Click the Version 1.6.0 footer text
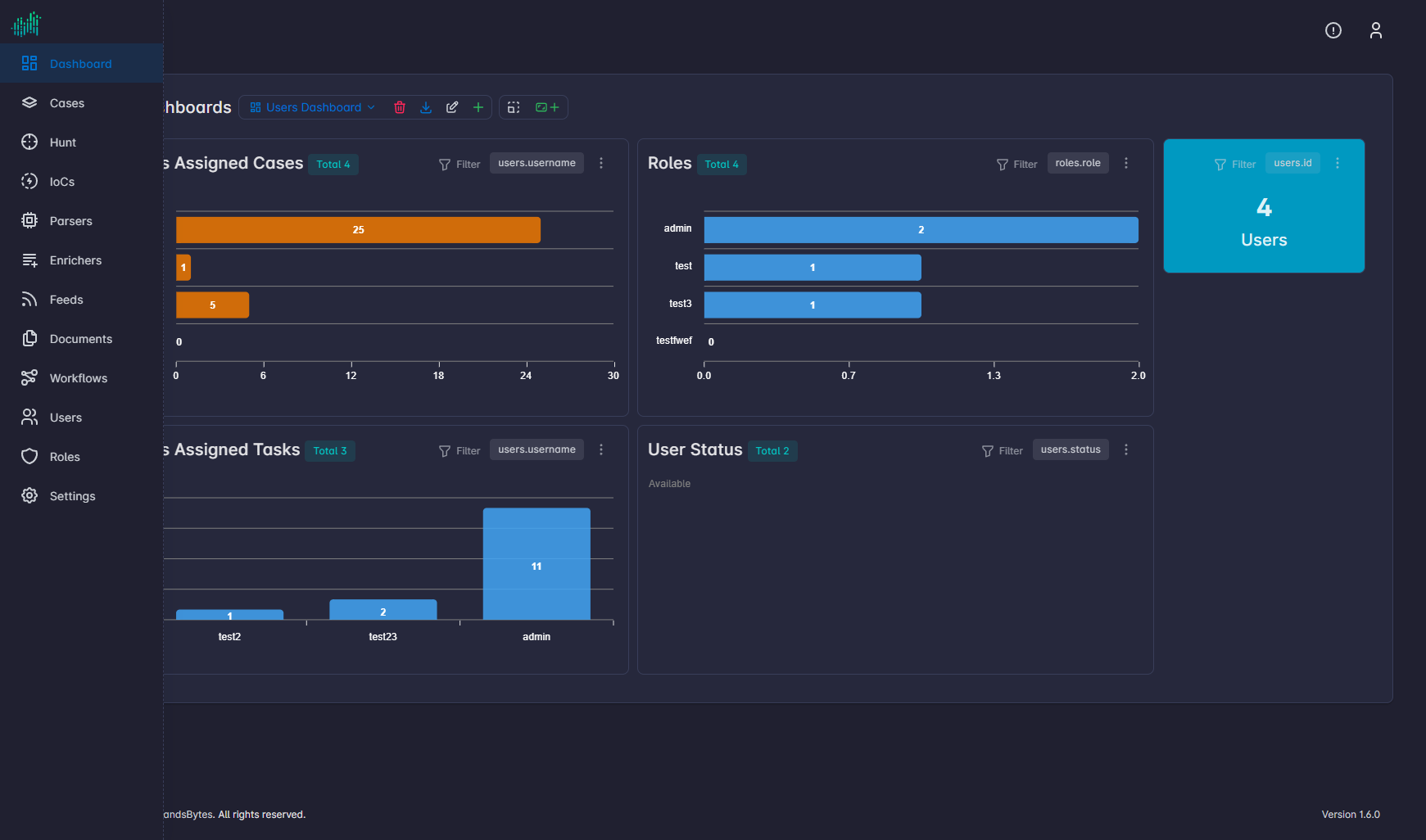 [x=1351, y=815]
